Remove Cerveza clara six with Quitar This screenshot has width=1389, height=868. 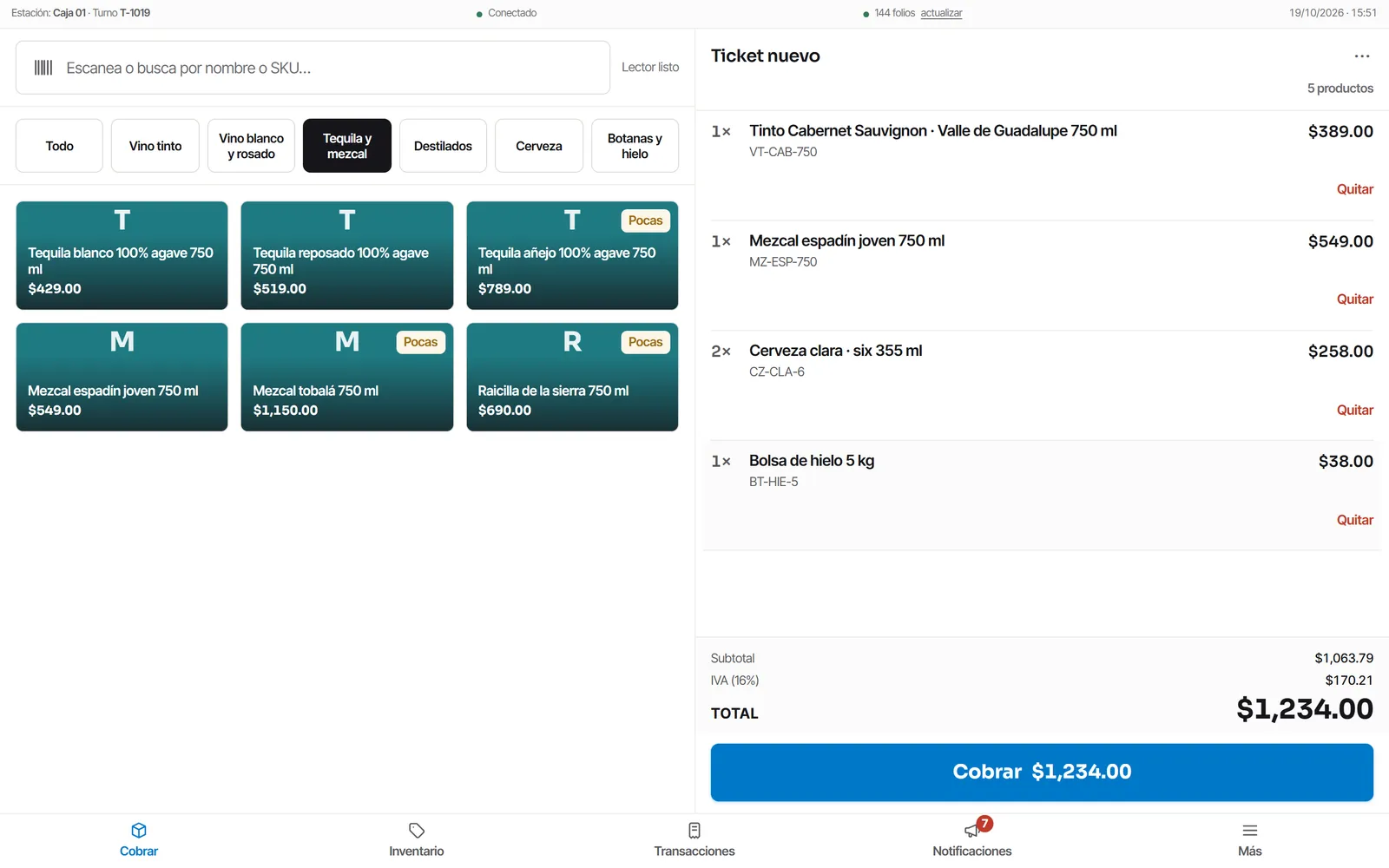(x=1354, y=410)
